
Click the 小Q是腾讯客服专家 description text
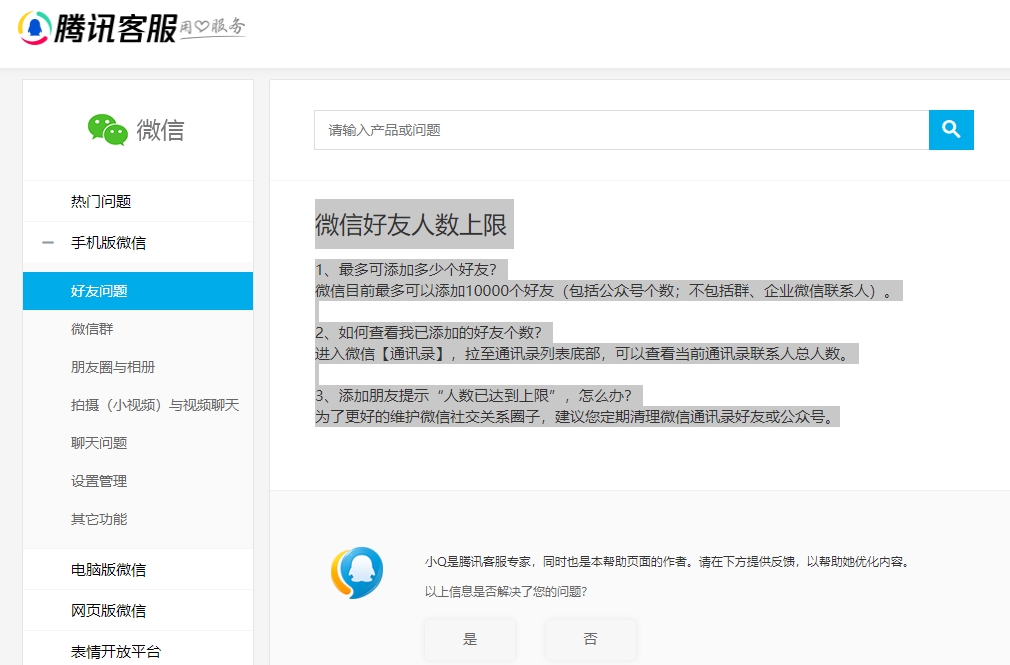click(667, 562)
